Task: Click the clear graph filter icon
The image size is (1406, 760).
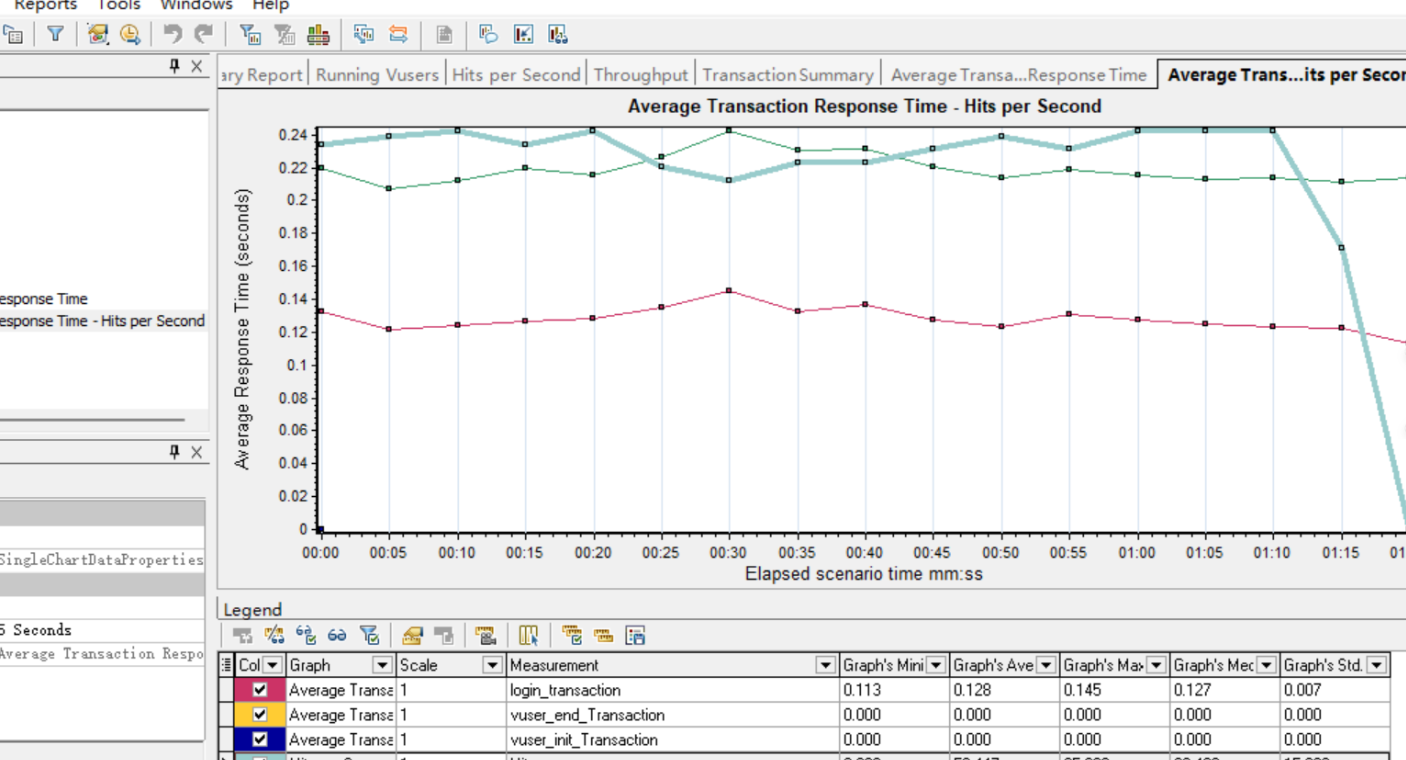Action: (x=285, y=35)
